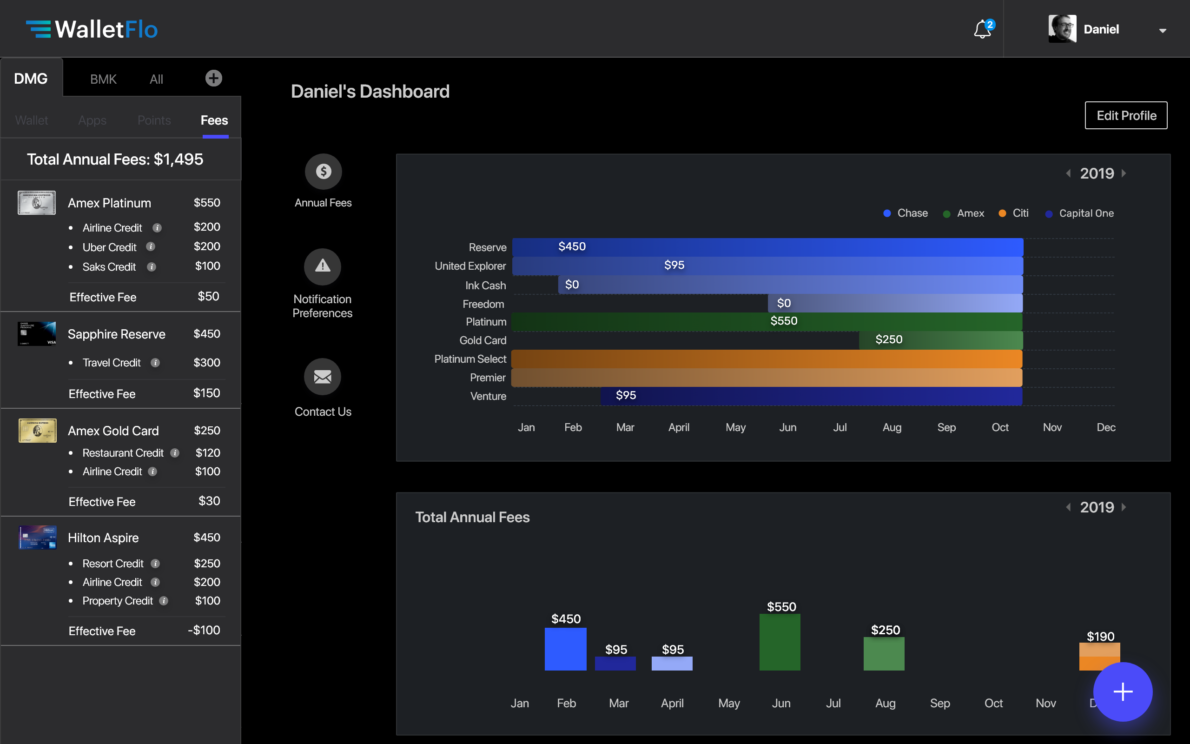This screenshot has width=1190, height=744.
Task: Click the $450 February fee column
Action: tap(565, 648)
